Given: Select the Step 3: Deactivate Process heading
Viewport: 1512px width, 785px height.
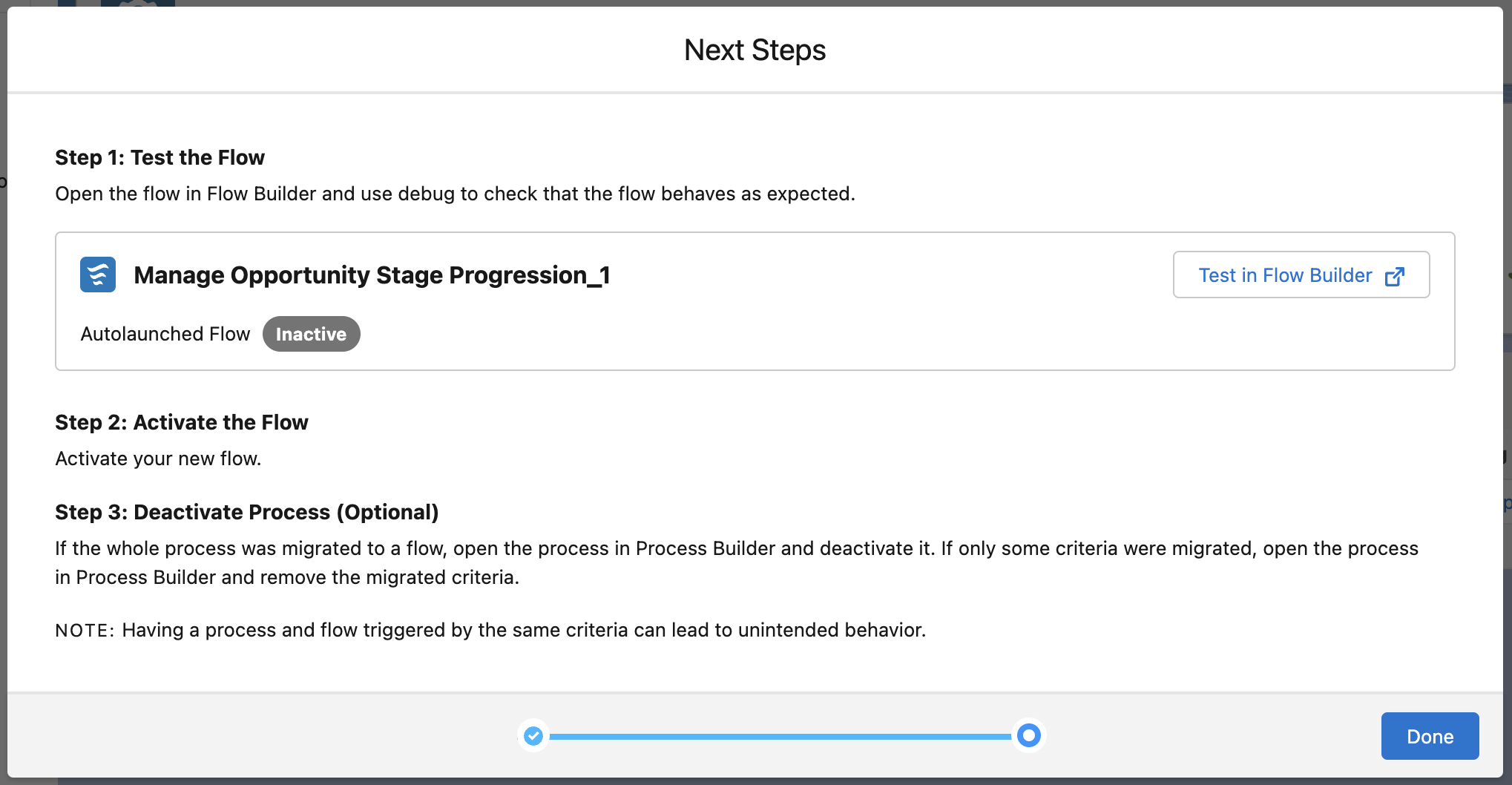Looking at the screenshot, I should pyautogui.click(x=246, y=512).
